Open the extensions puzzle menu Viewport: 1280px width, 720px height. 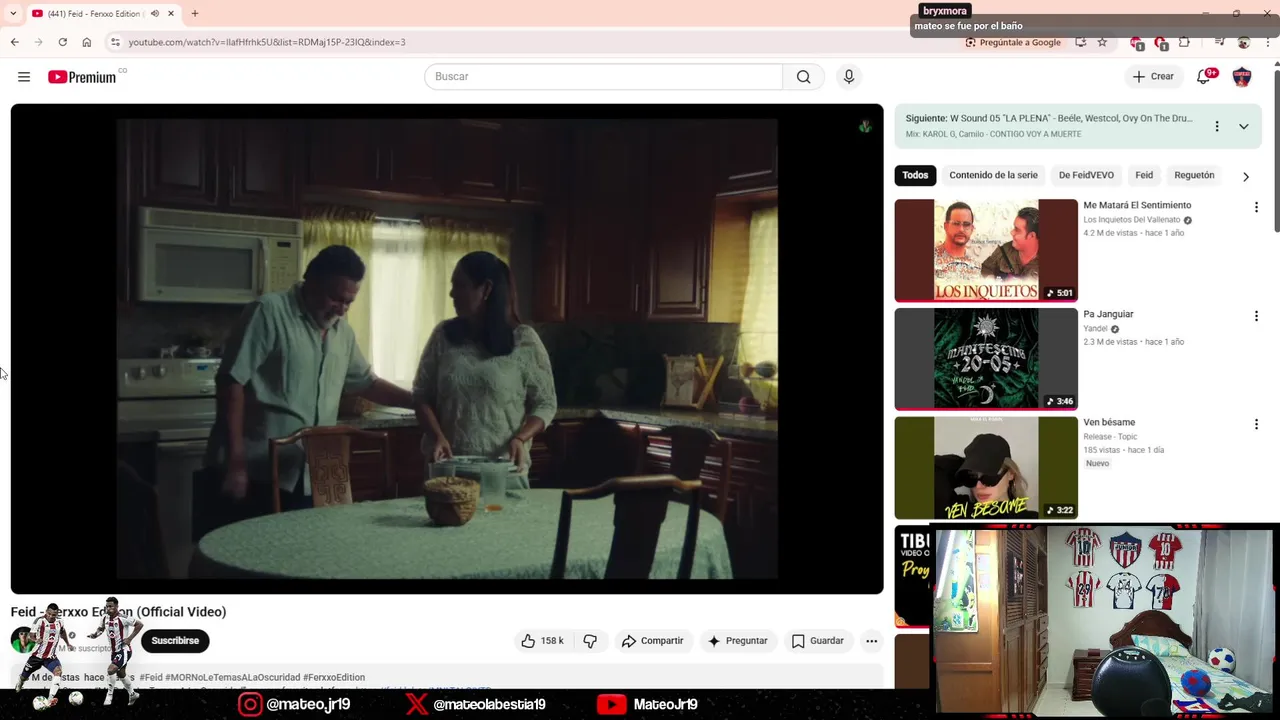[1184, 42]
